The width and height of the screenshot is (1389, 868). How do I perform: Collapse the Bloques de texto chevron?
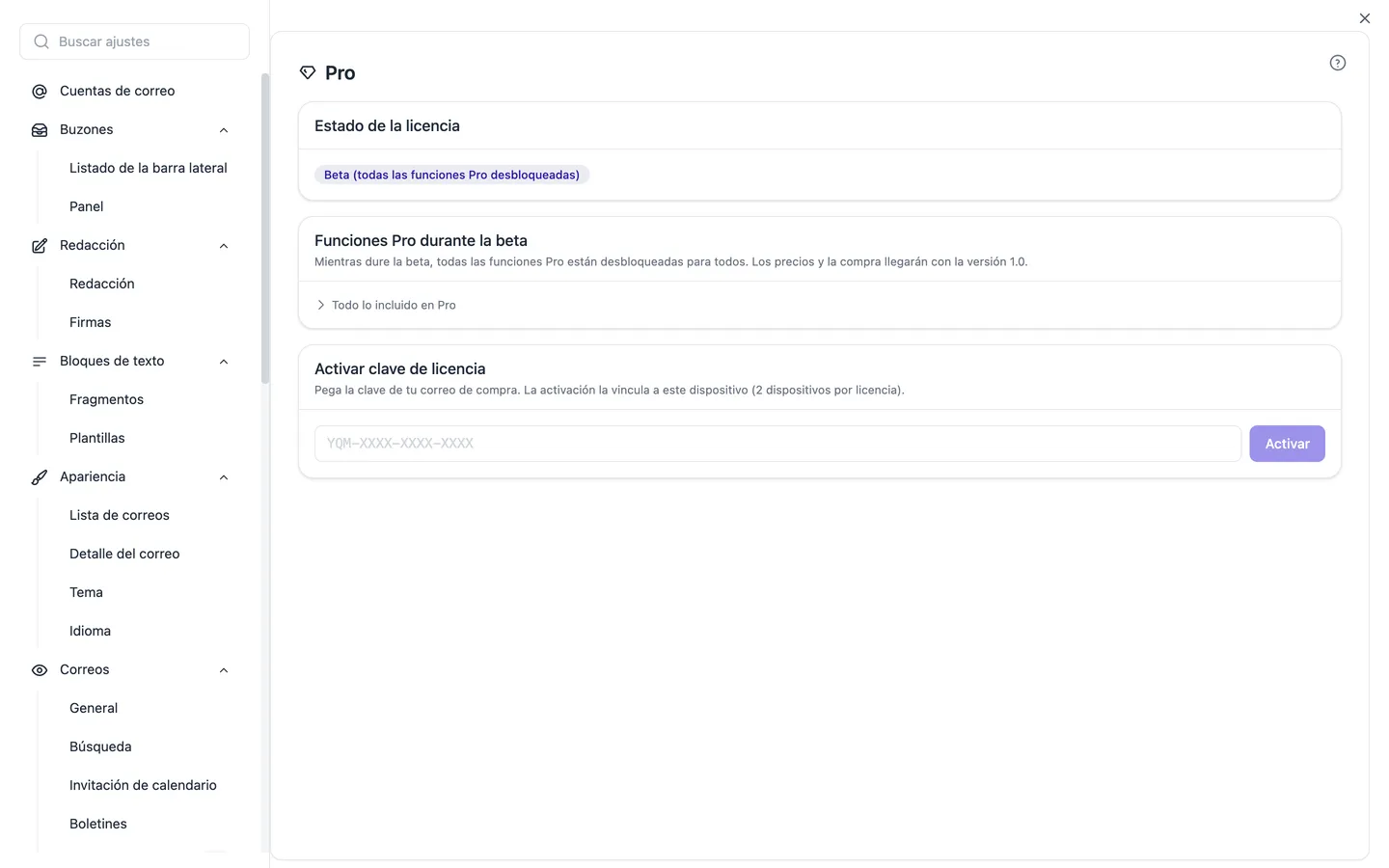(x=224, y=362)
